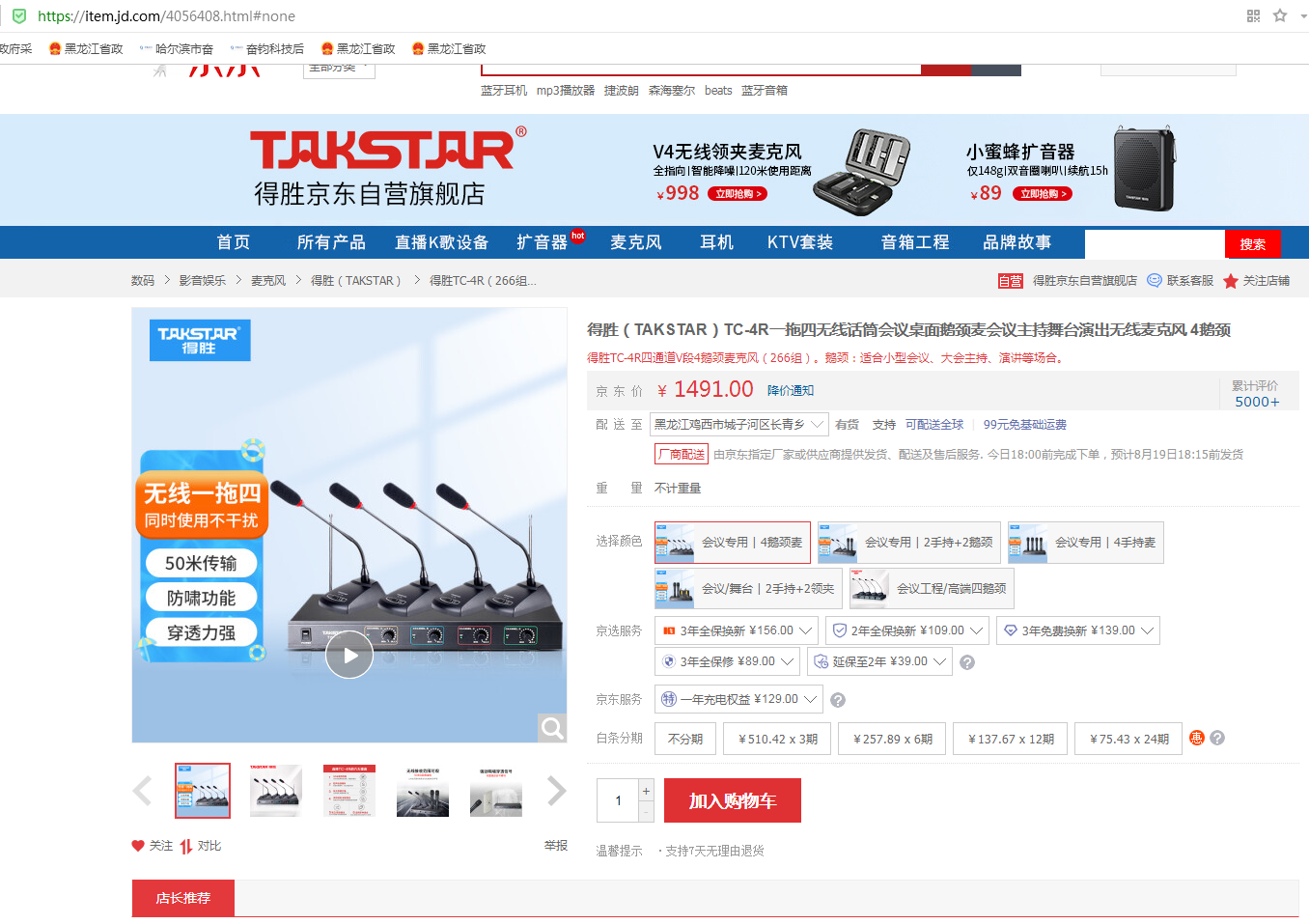Screen dimensions: 1309x924
Task: Click the 联系客服 chat icon
Action: coord(1155,281)
